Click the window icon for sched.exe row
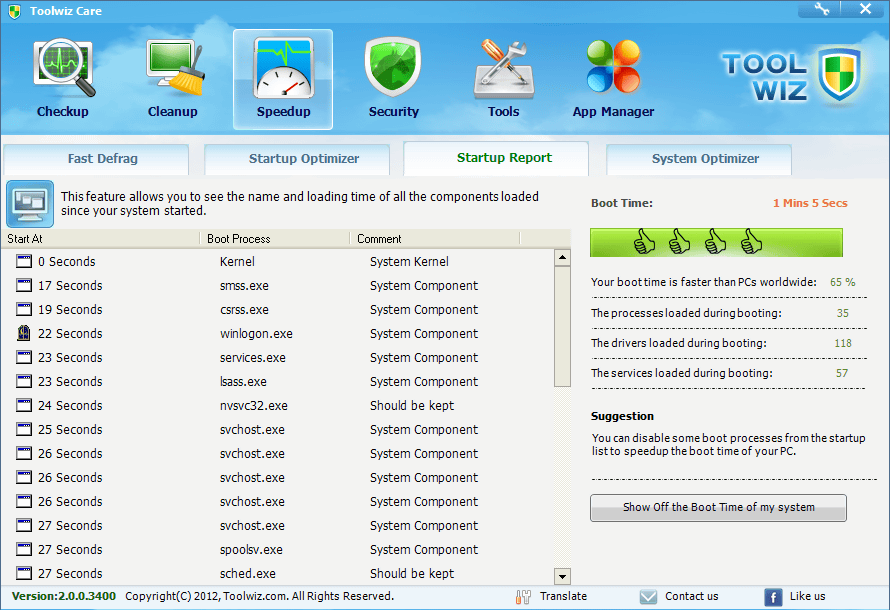890x610 pixels. 24,573
